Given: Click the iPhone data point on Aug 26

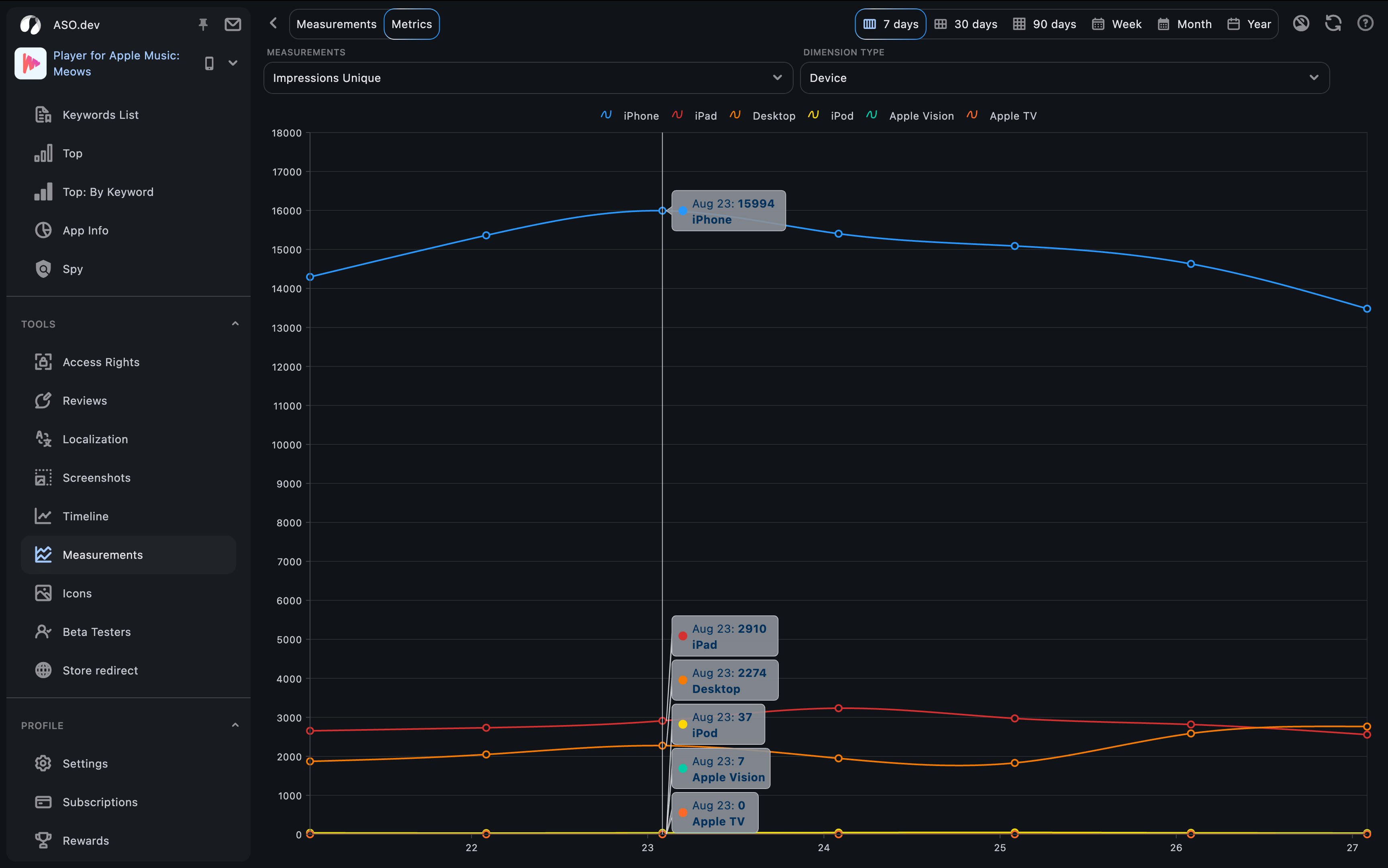Looking at the screenshot, I should [x=1190, y=263].
